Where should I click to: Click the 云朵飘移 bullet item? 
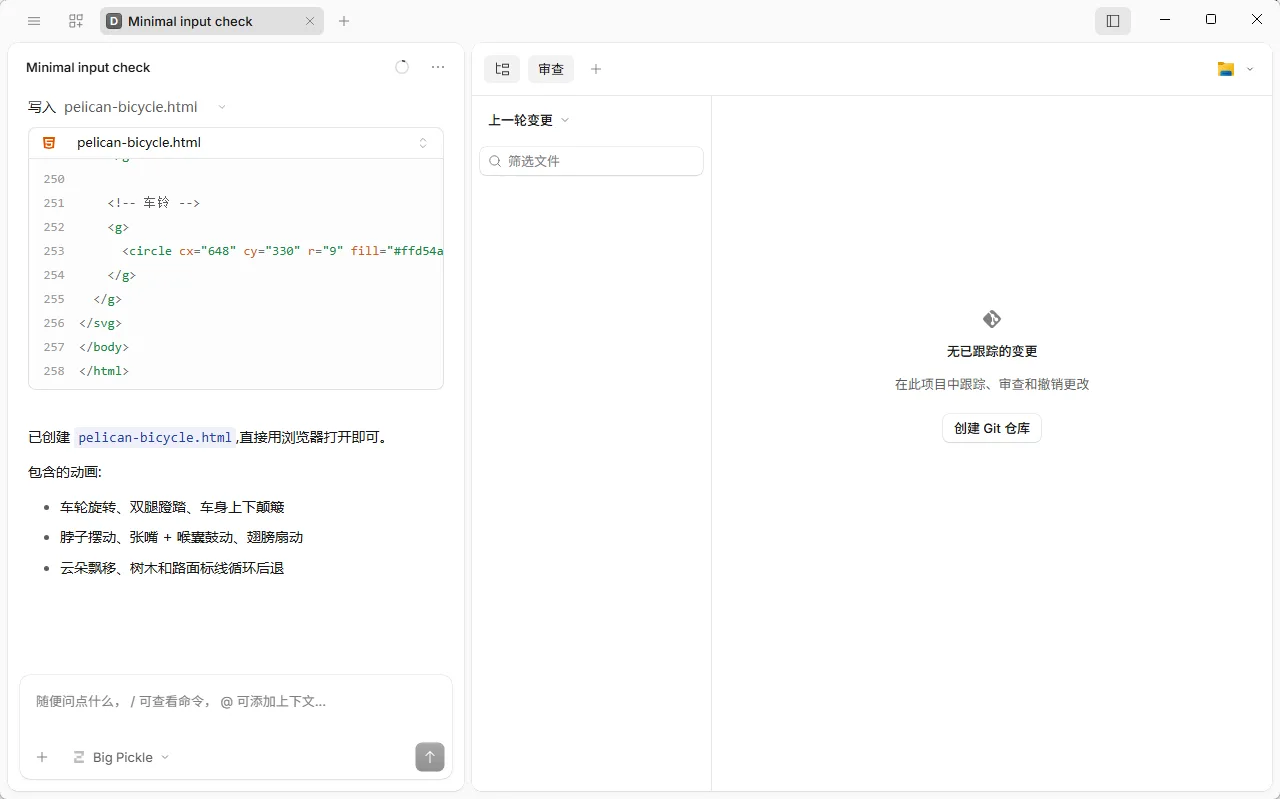pyautogui.click(x=172, y=568)
